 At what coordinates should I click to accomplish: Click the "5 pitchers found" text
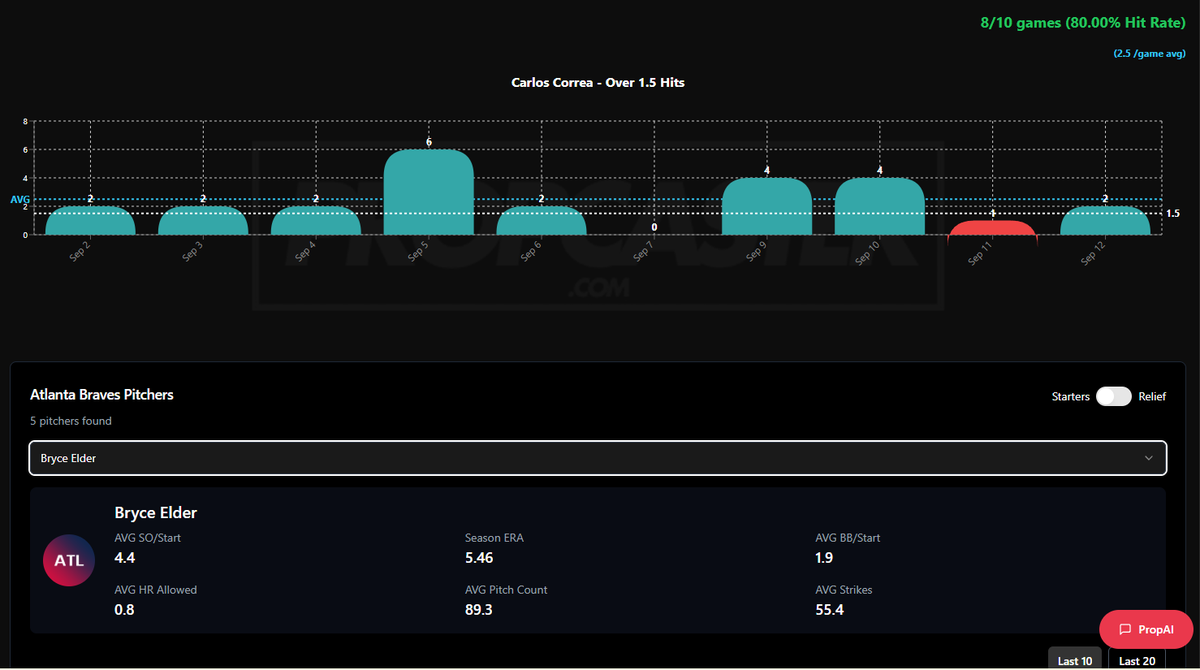[71, 421]
